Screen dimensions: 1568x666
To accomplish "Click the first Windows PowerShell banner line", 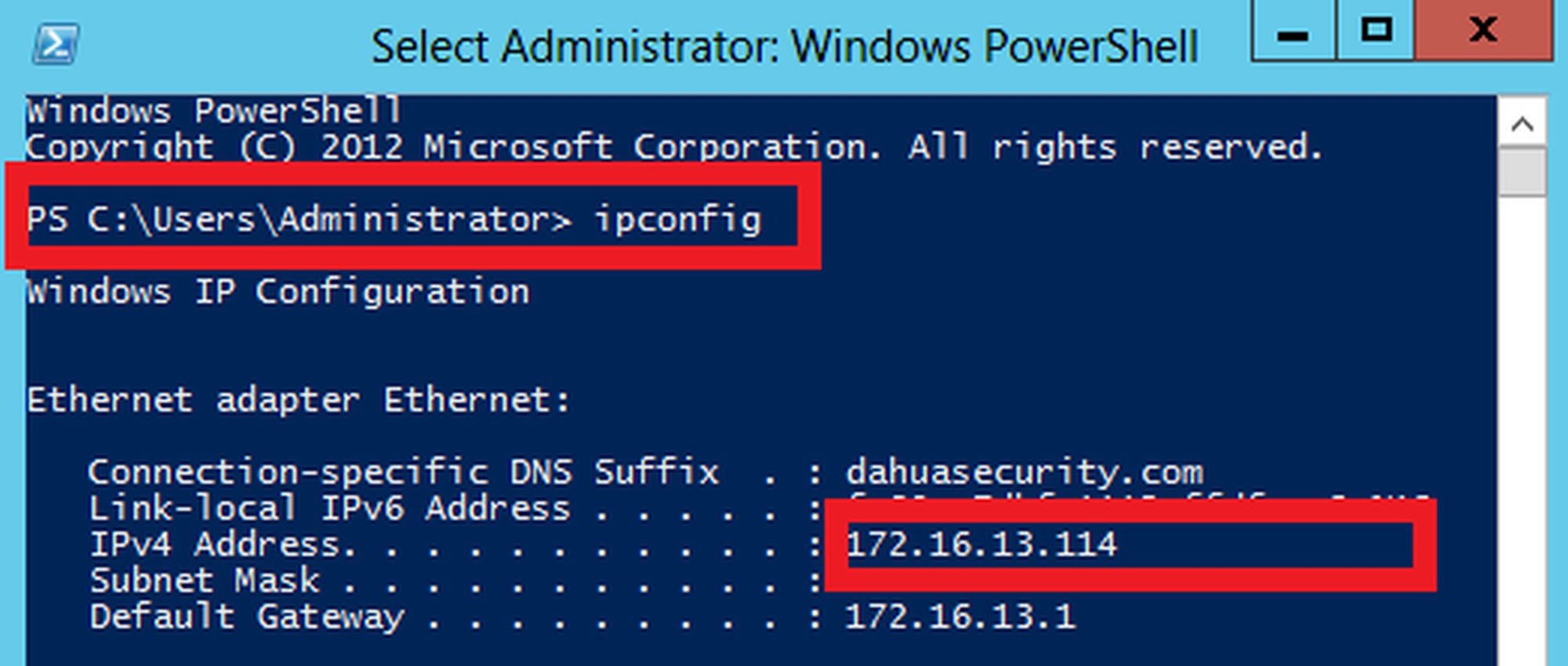I will coord(213,111).
